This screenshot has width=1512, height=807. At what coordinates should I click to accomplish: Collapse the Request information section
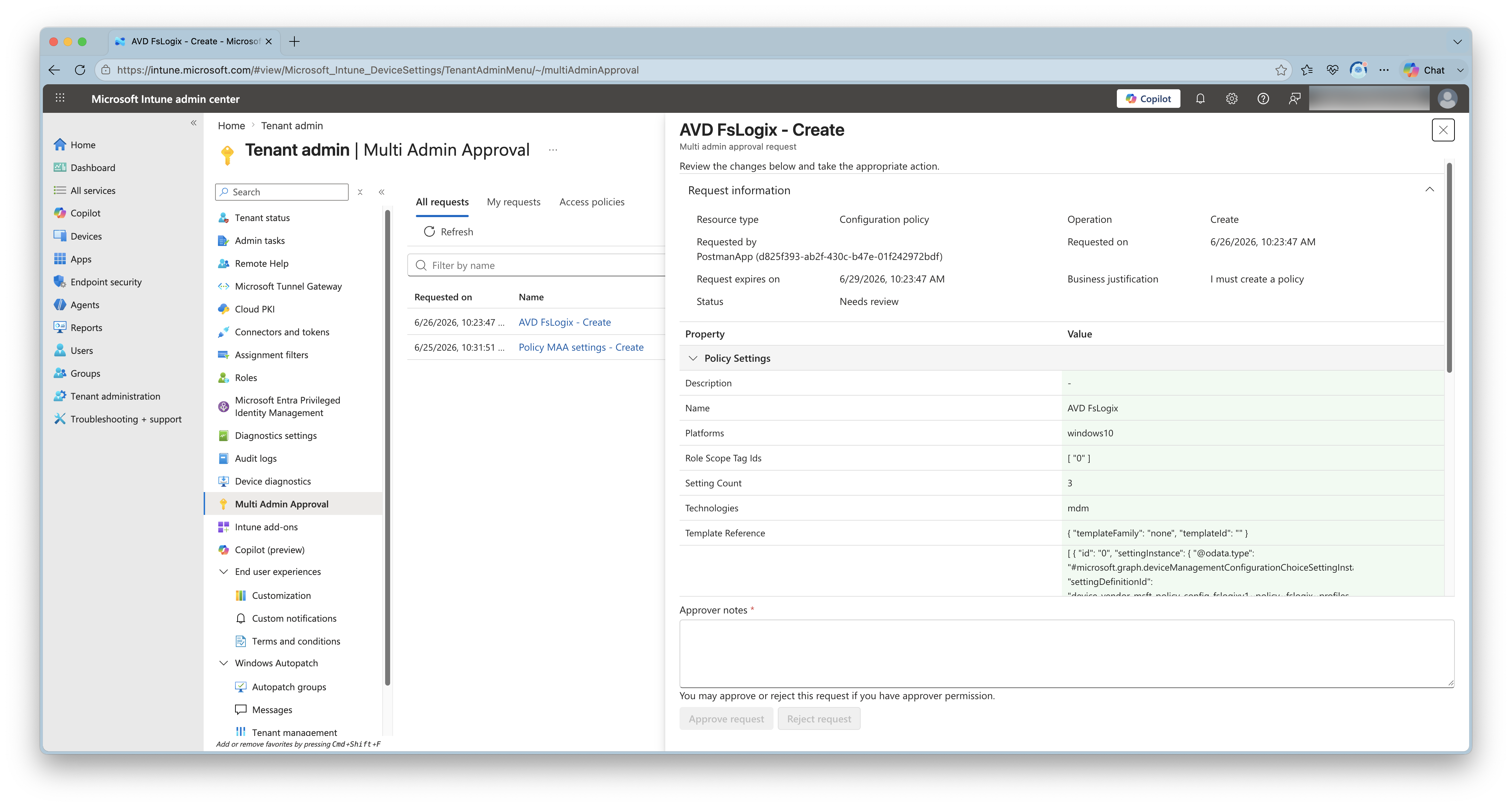pyautogui.click(x=1429, y=190)
